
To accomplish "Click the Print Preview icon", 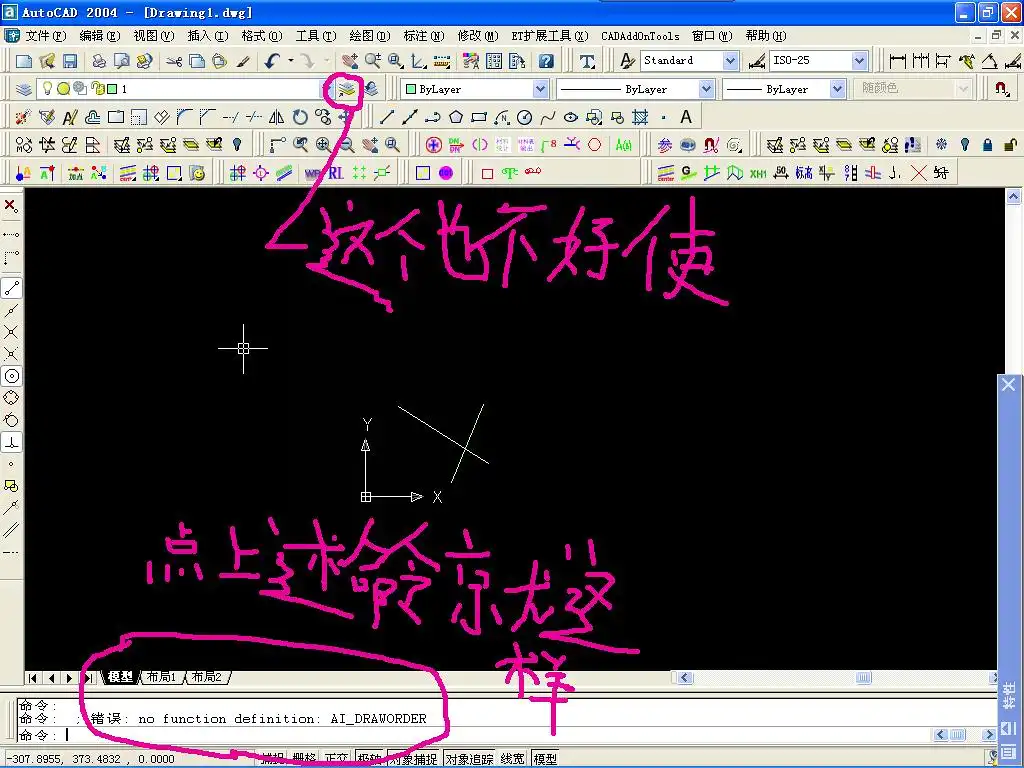I will tap(121, 61).
